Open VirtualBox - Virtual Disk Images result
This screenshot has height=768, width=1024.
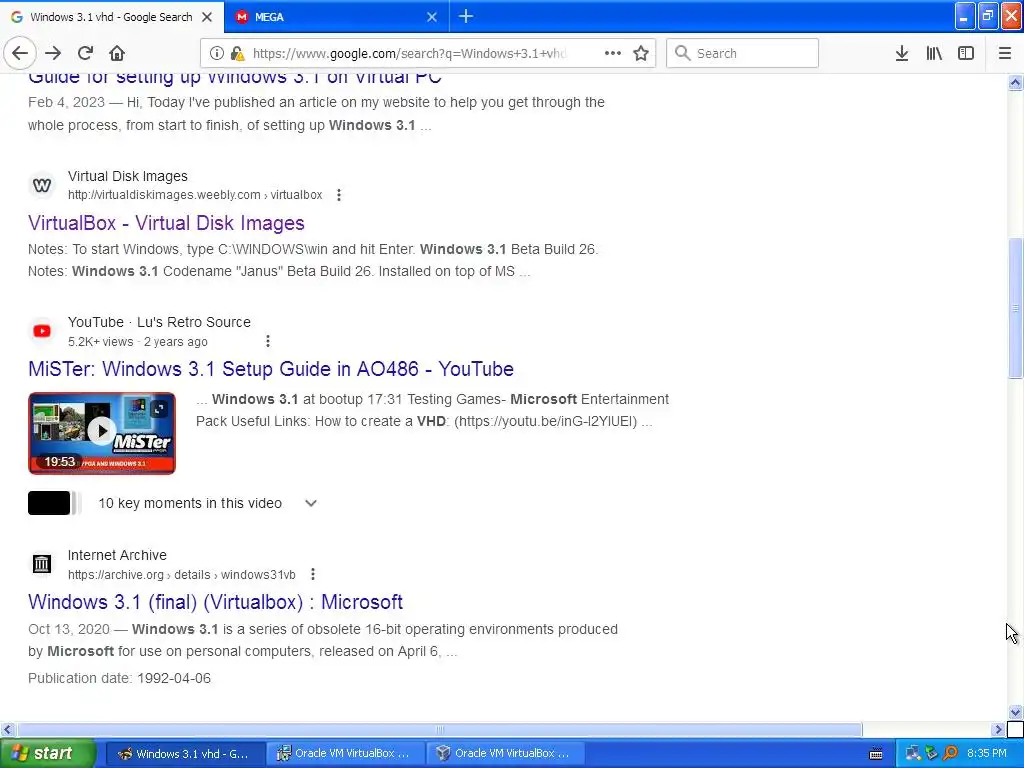coord(167,223)
